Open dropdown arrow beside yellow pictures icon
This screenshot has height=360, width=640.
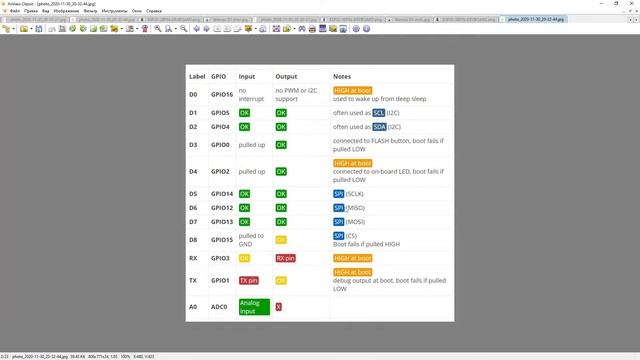pos(122,29)
